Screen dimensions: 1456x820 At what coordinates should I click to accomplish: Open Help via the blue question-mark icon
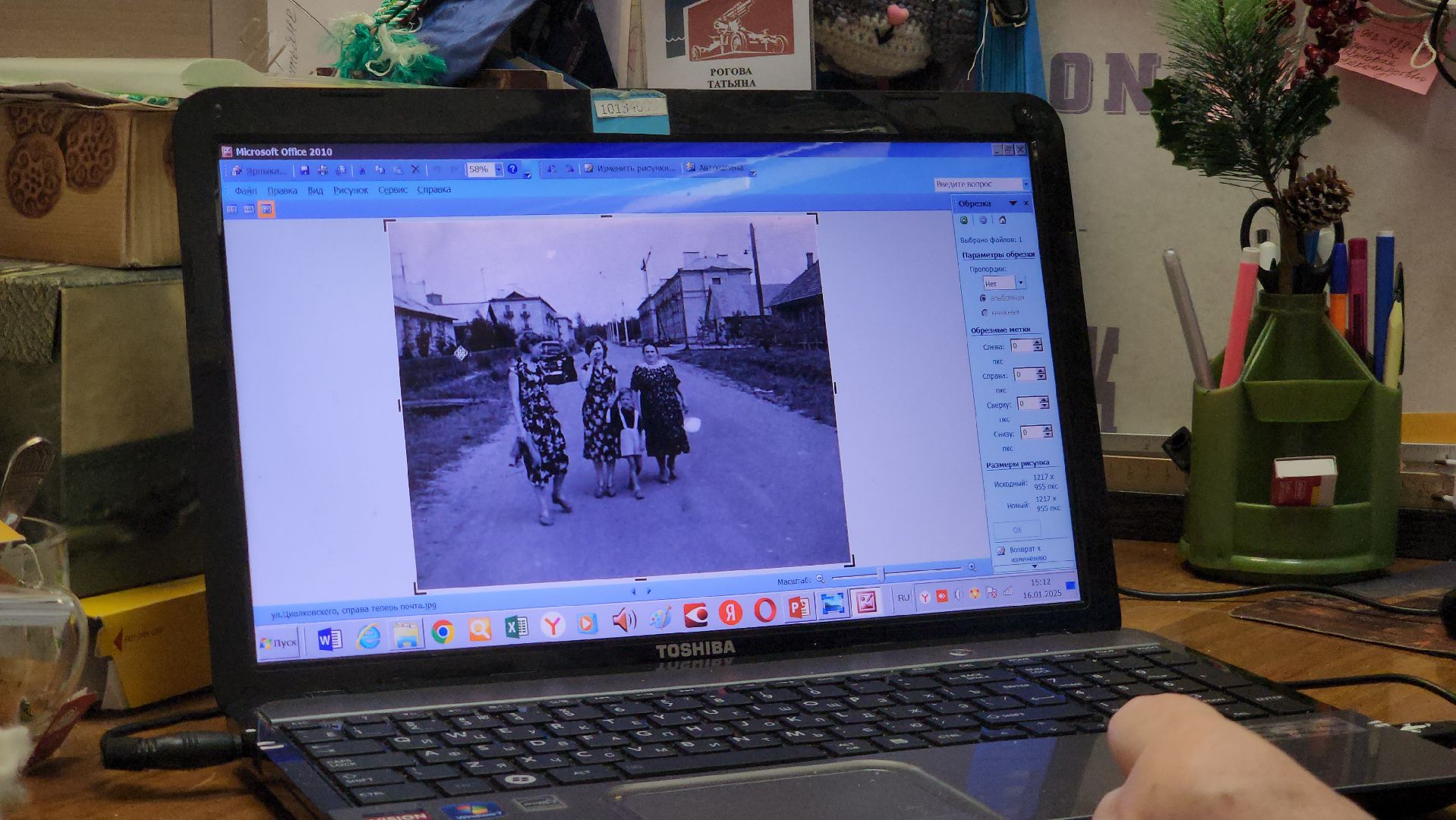(512, 169)
